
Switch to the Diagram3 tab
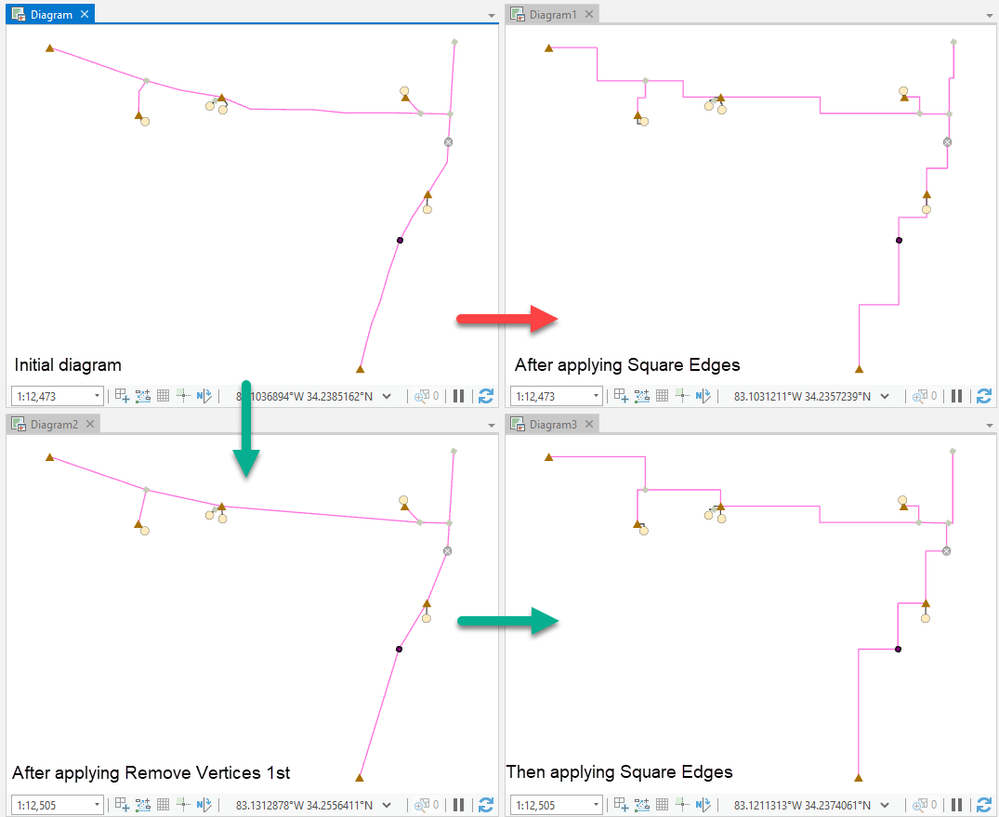552,424
